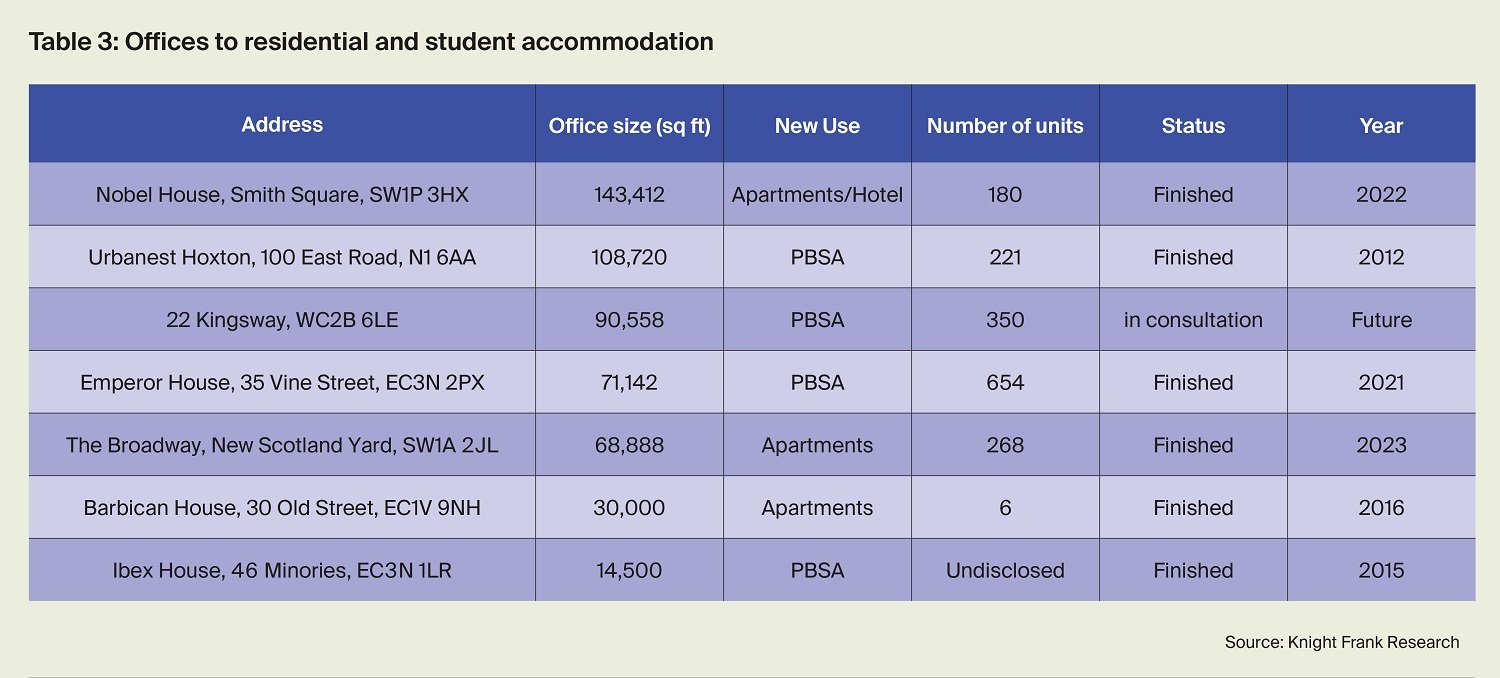Click the Source: Knight Frank Research text
The width and height of the screenshot is (1500, 678).
pos(1342,642)
